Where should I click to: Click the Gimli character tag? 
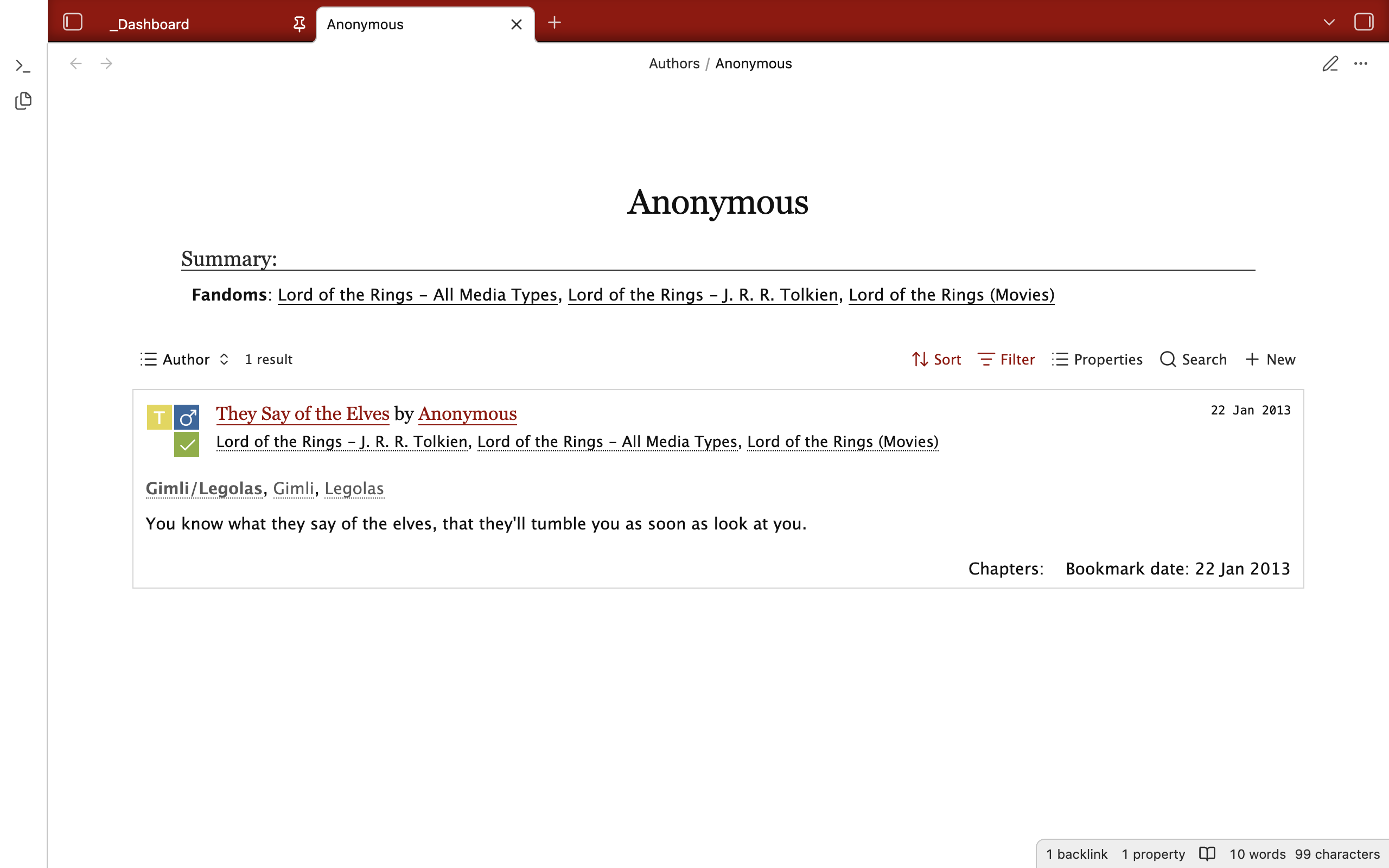(x=294, y=489)
